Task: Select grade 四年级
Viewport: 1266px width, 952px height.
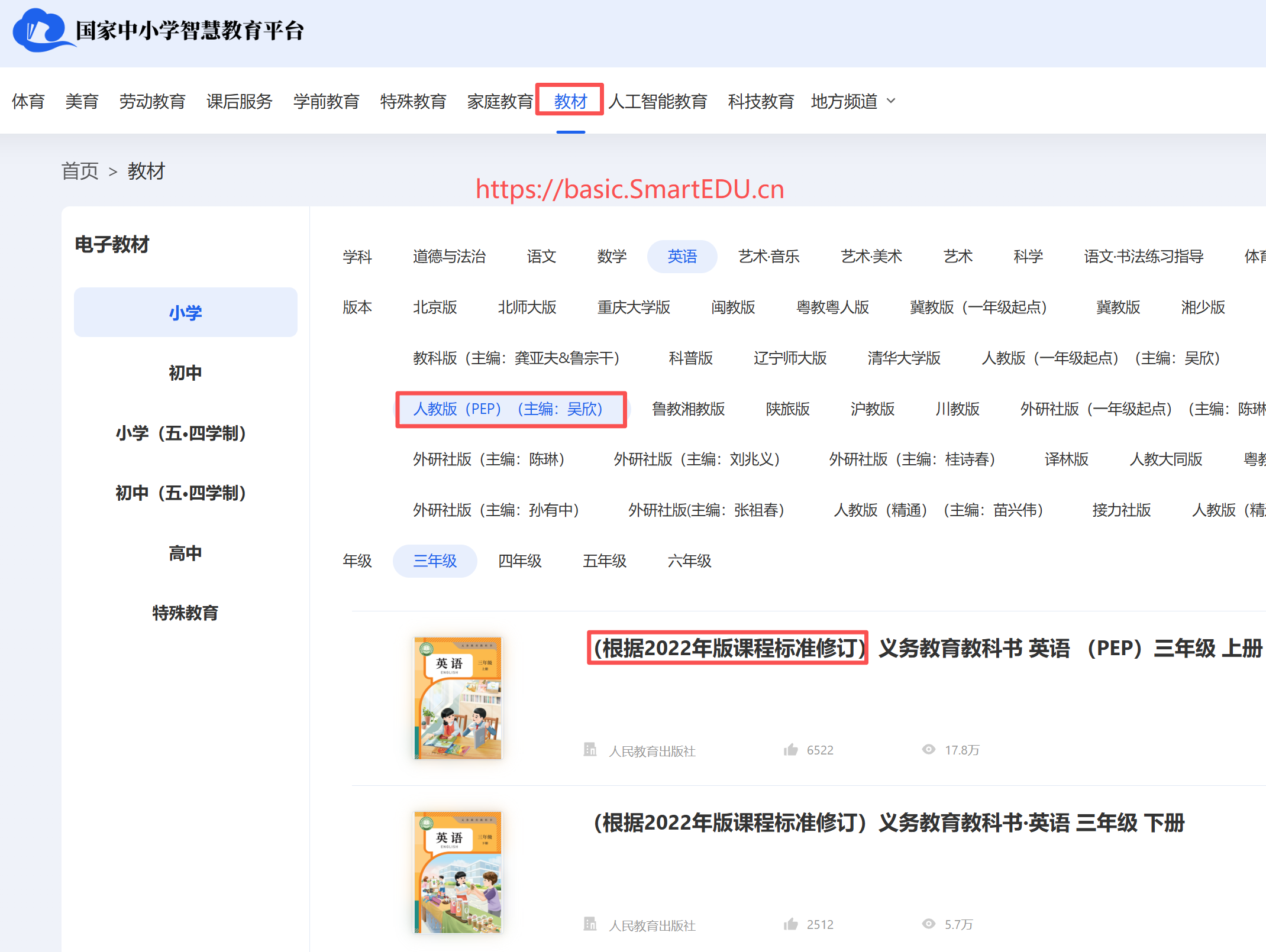Action: (519, 561)
